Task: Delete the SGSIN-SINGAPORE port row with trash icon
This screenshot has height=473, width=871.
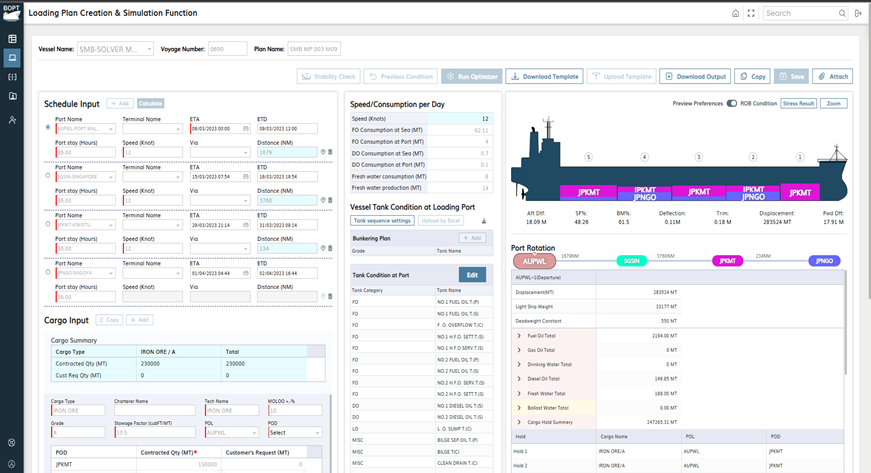Action: (331, 200)
